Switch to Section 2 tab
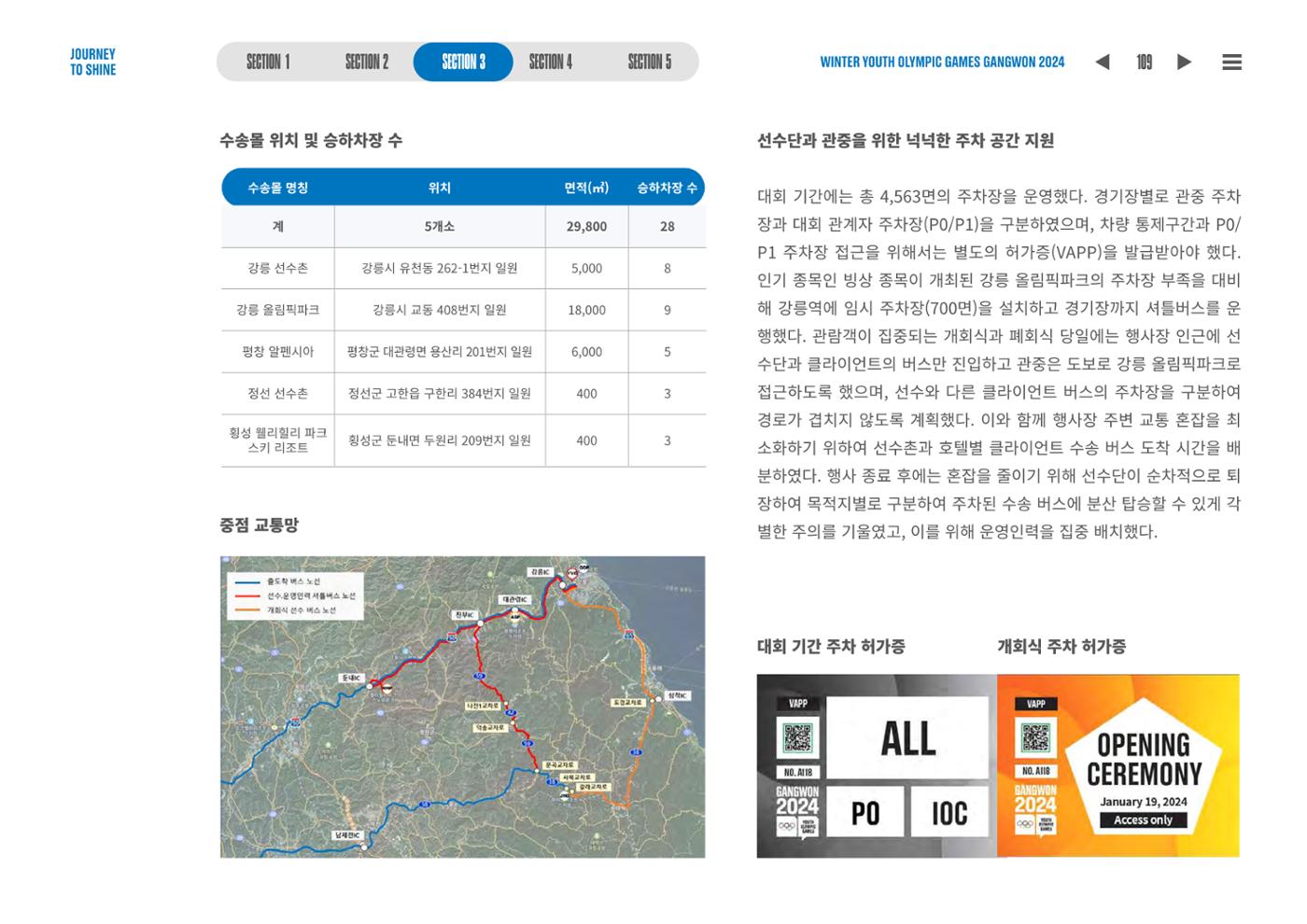 [367, 63]
